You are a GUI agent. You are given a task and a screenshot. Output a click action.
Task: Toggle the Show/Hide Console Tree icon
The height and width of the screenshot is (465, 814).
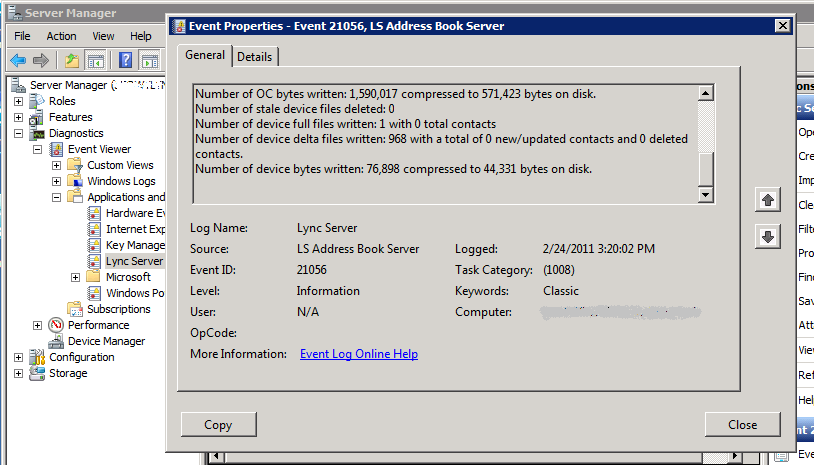coord(96,61)
